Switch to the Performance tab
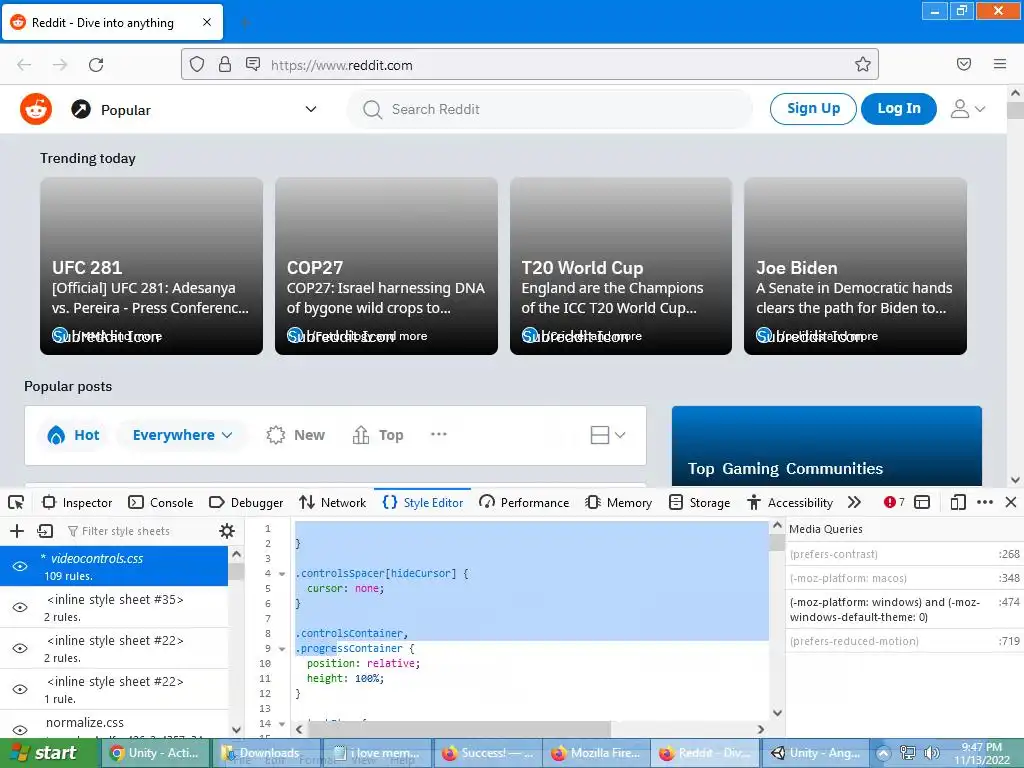 click(x=524, y=502)
